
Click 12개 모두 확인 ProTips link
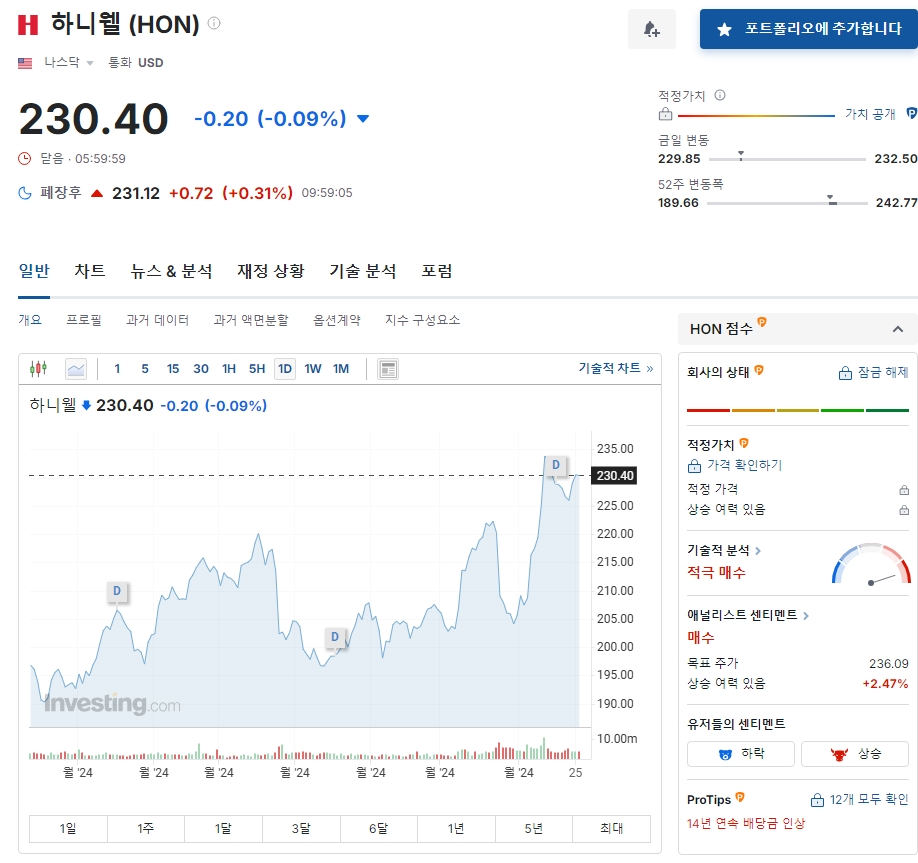[x=859, y=800]
